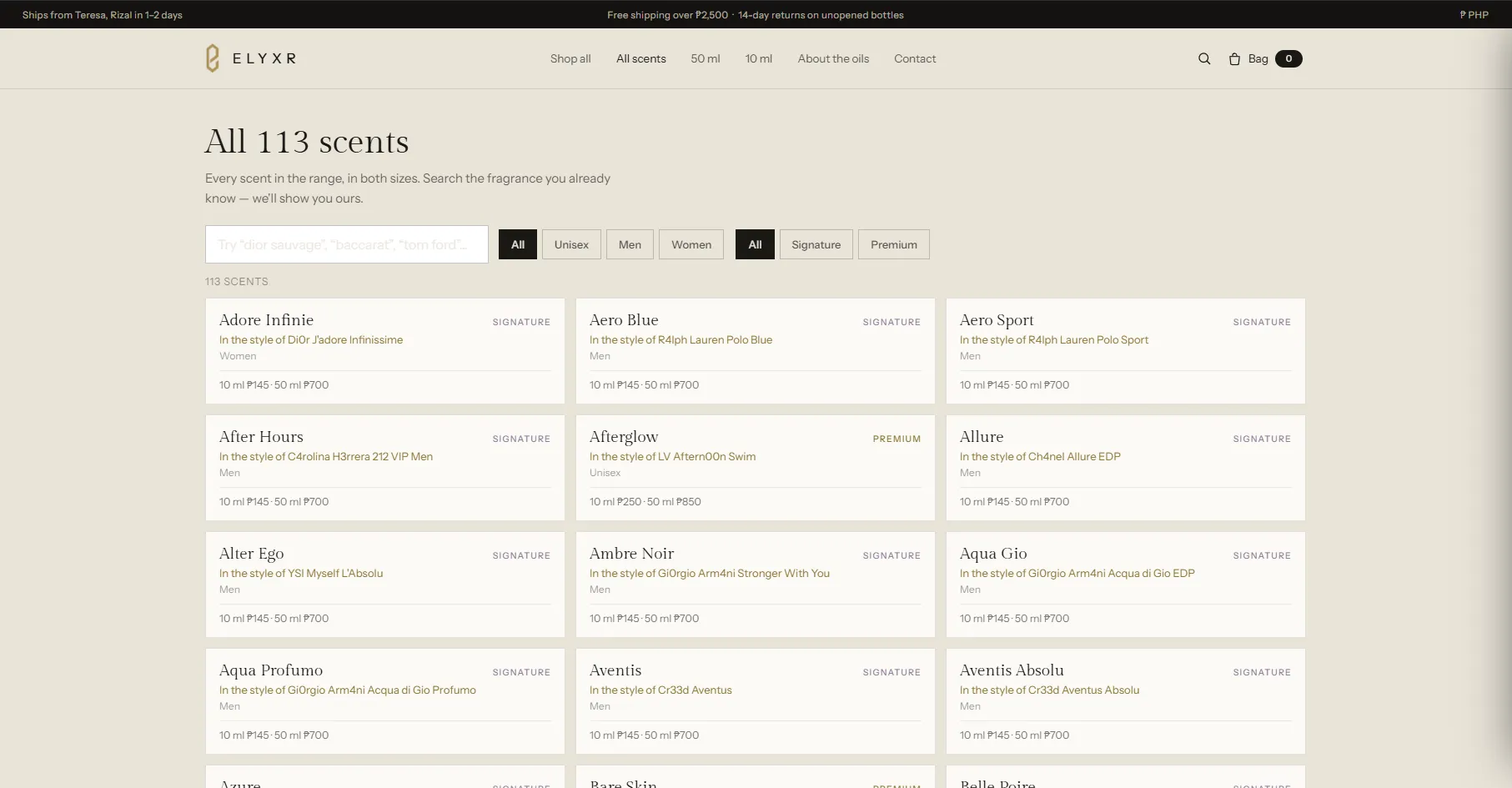Screen dimensions: 1512x788
Task: Open the Aqua Gio scent card
Action: tap(1126, 585)
